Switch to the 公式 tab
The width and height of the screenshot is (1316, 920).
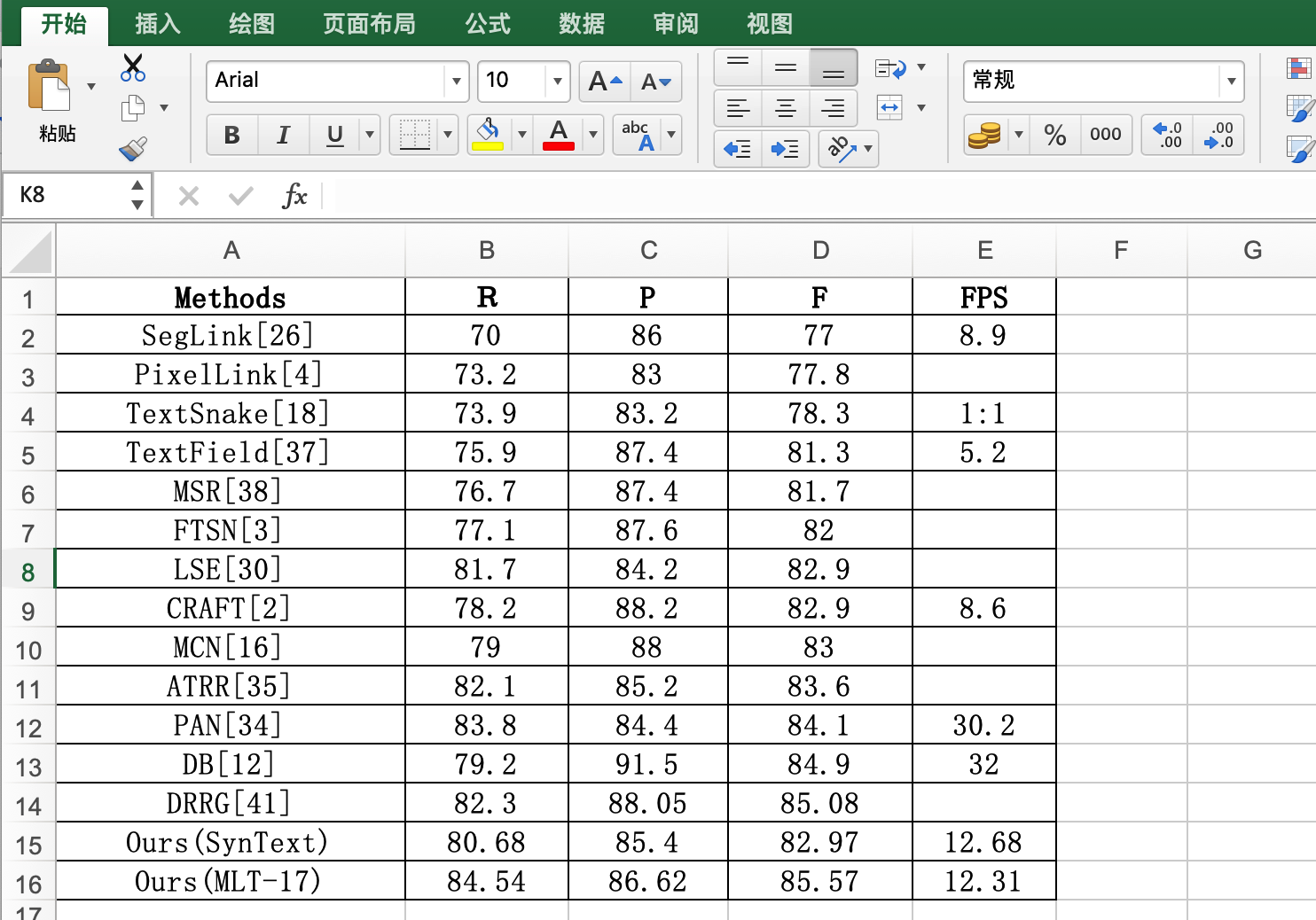coord(488,24)
